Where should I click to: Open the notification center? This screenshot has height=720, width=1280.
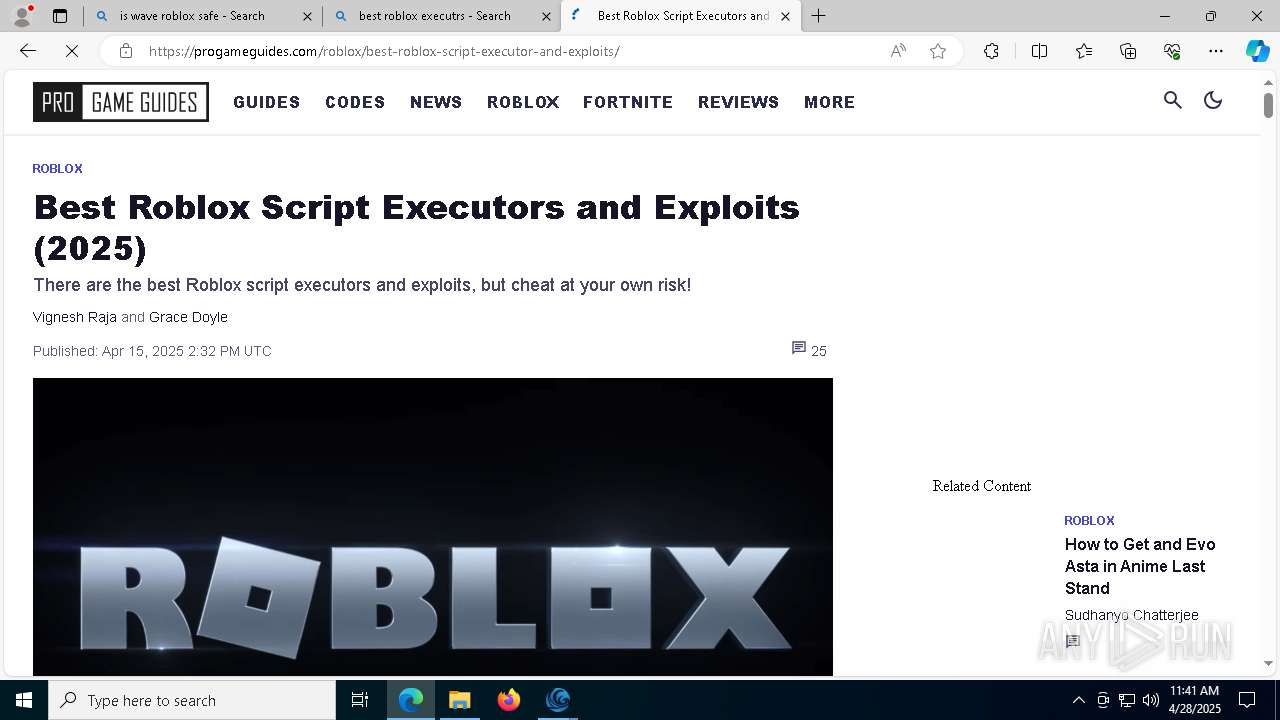tap(1247, 700)
